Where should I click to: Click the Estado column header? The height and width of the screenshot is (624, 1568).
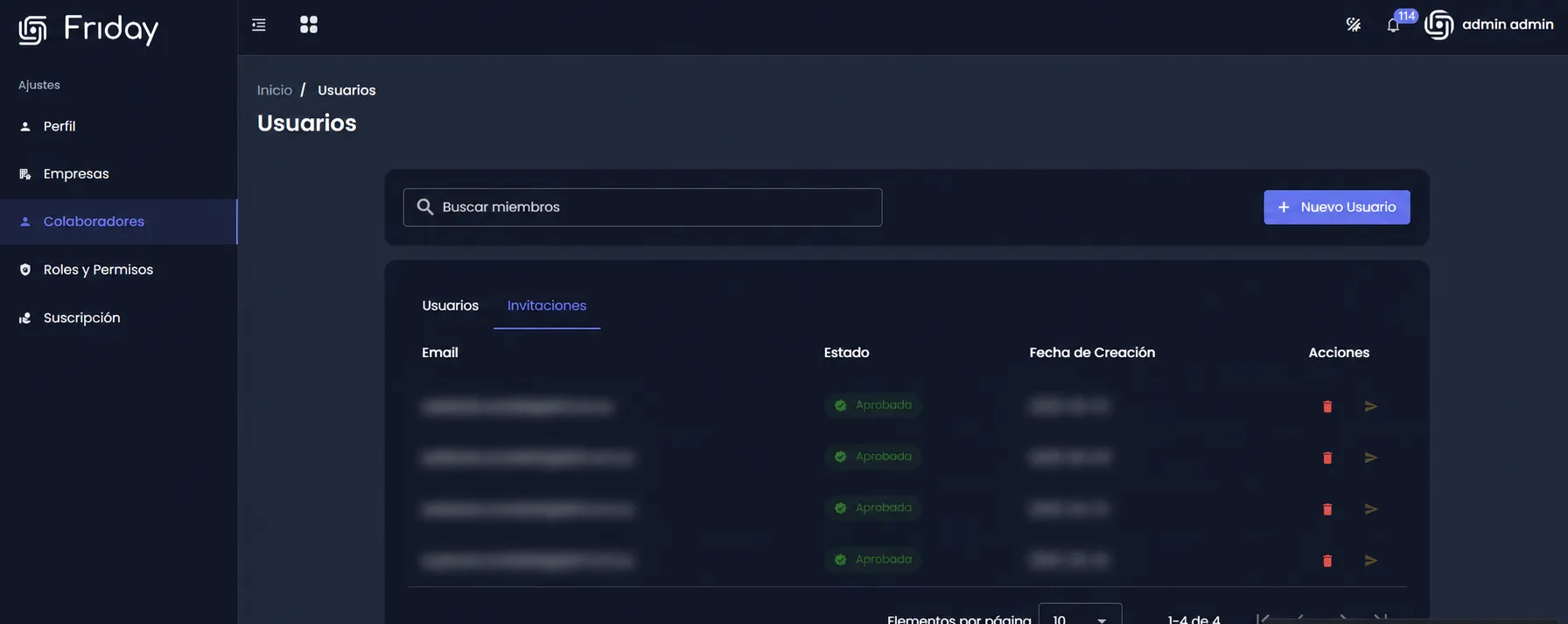coord(846,353)
